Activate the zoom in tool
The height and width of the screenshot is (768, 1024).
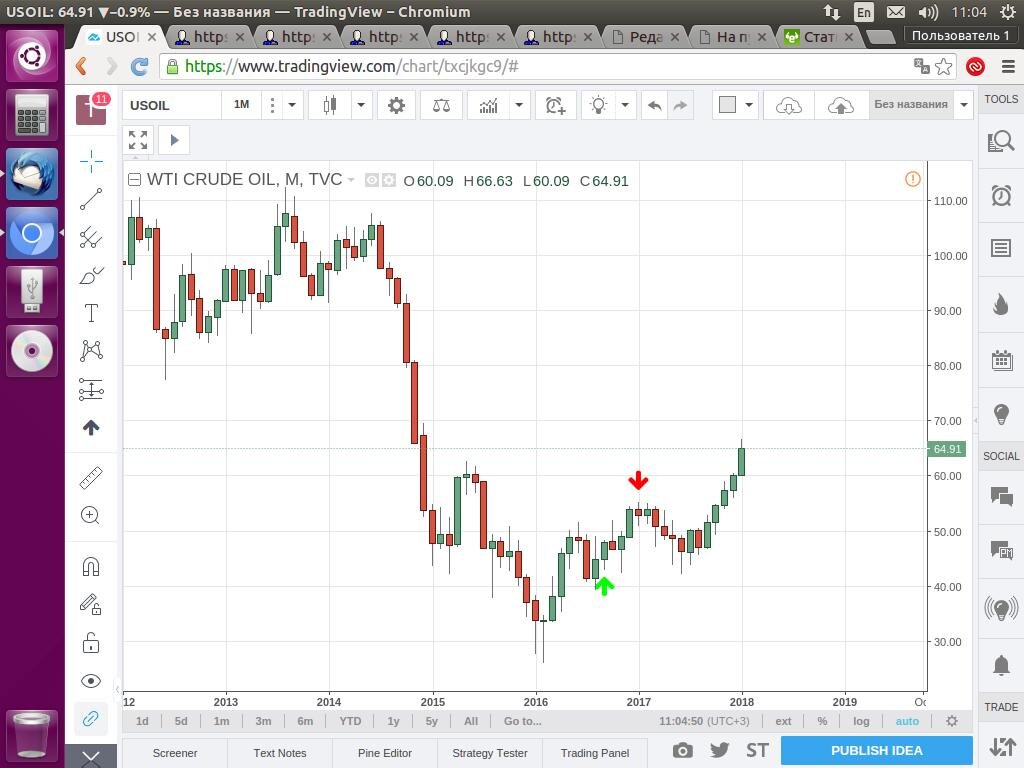pyautogui.click(x=91, y=515)
